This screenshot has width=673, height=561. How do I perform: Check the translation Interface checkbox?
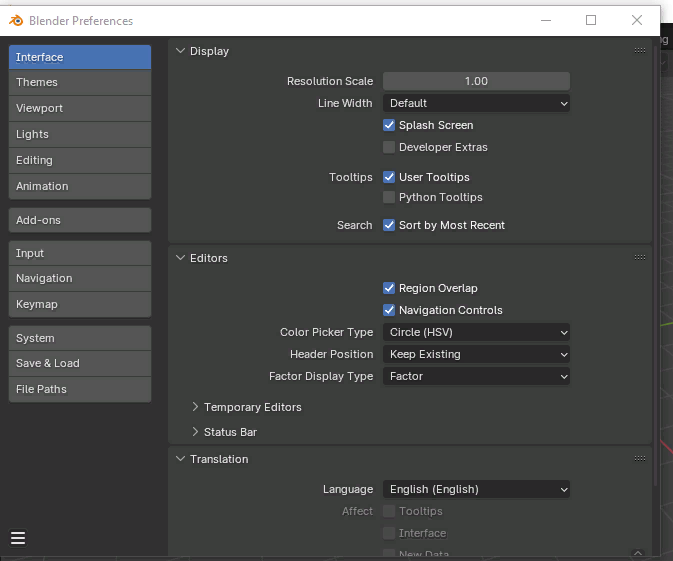389,533
